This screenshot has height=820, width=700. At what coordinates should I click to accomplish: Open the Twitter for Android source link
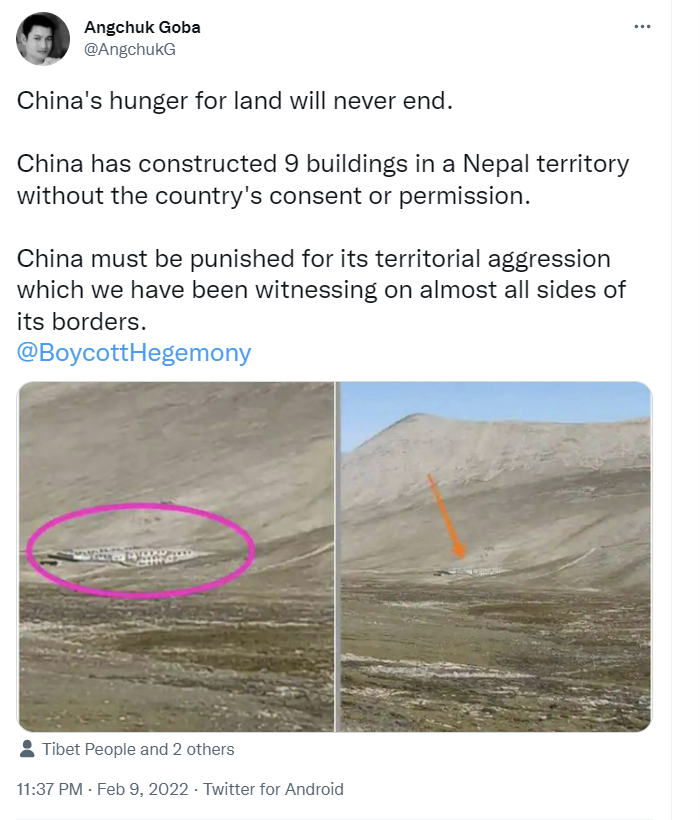click(x=273, y=789)
